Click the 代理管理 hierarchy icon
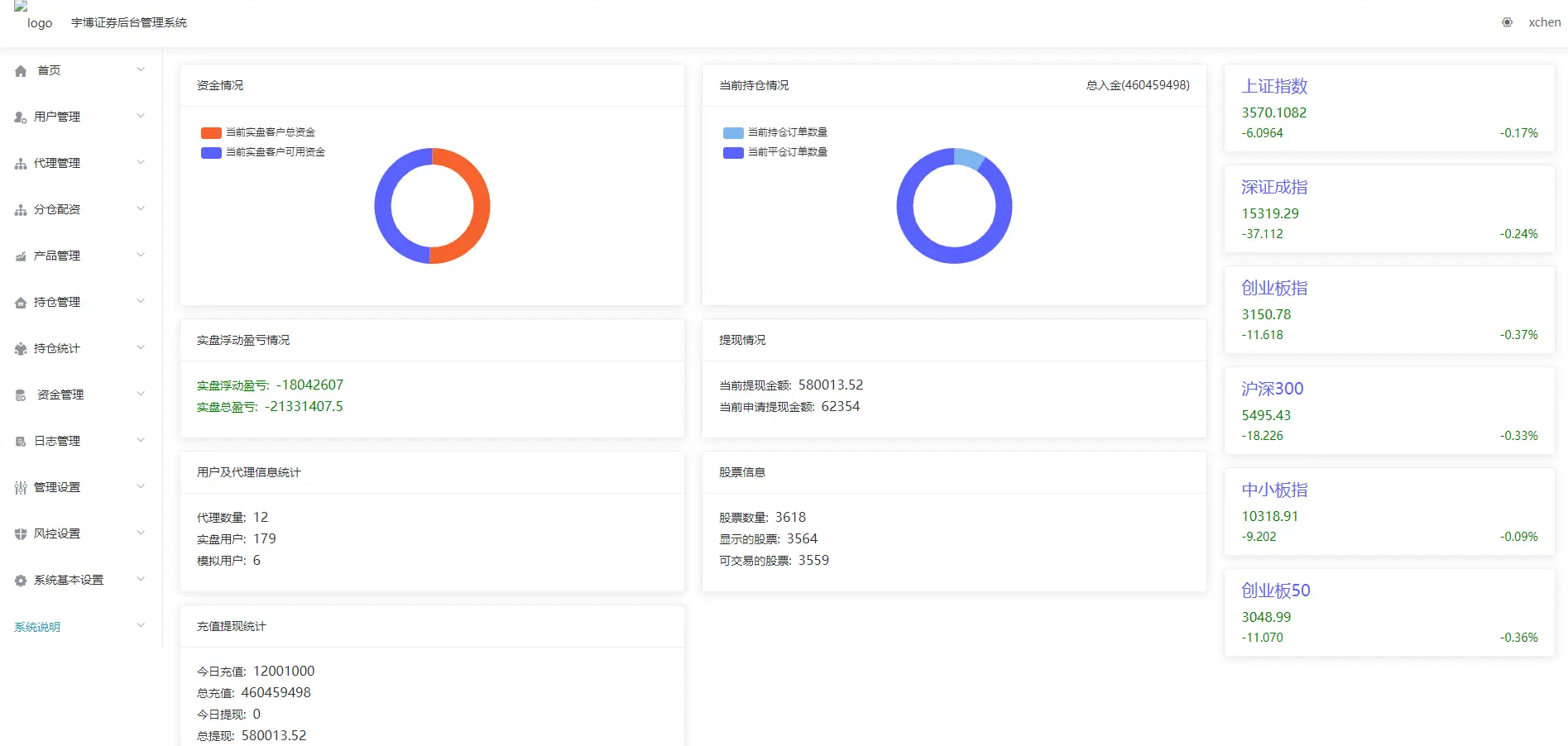The height and width of the screenshot is (746, 1568). click(21, 164)
